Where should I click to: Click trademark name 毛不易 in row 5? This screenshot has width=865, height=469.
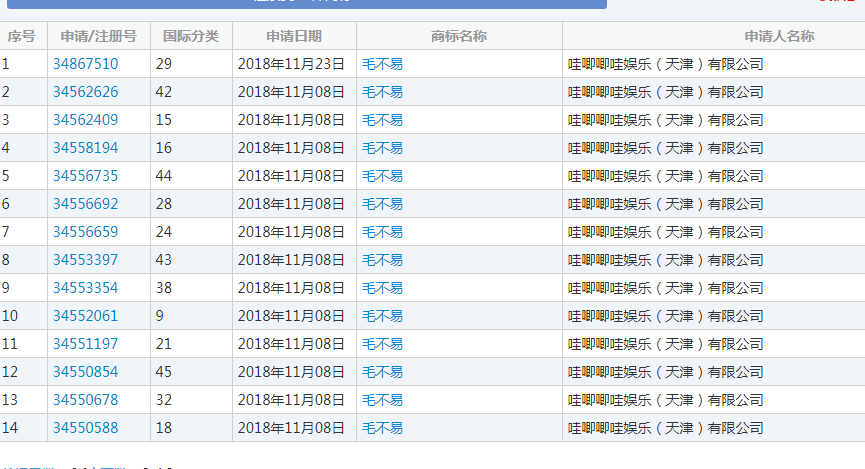coord(382,176)
